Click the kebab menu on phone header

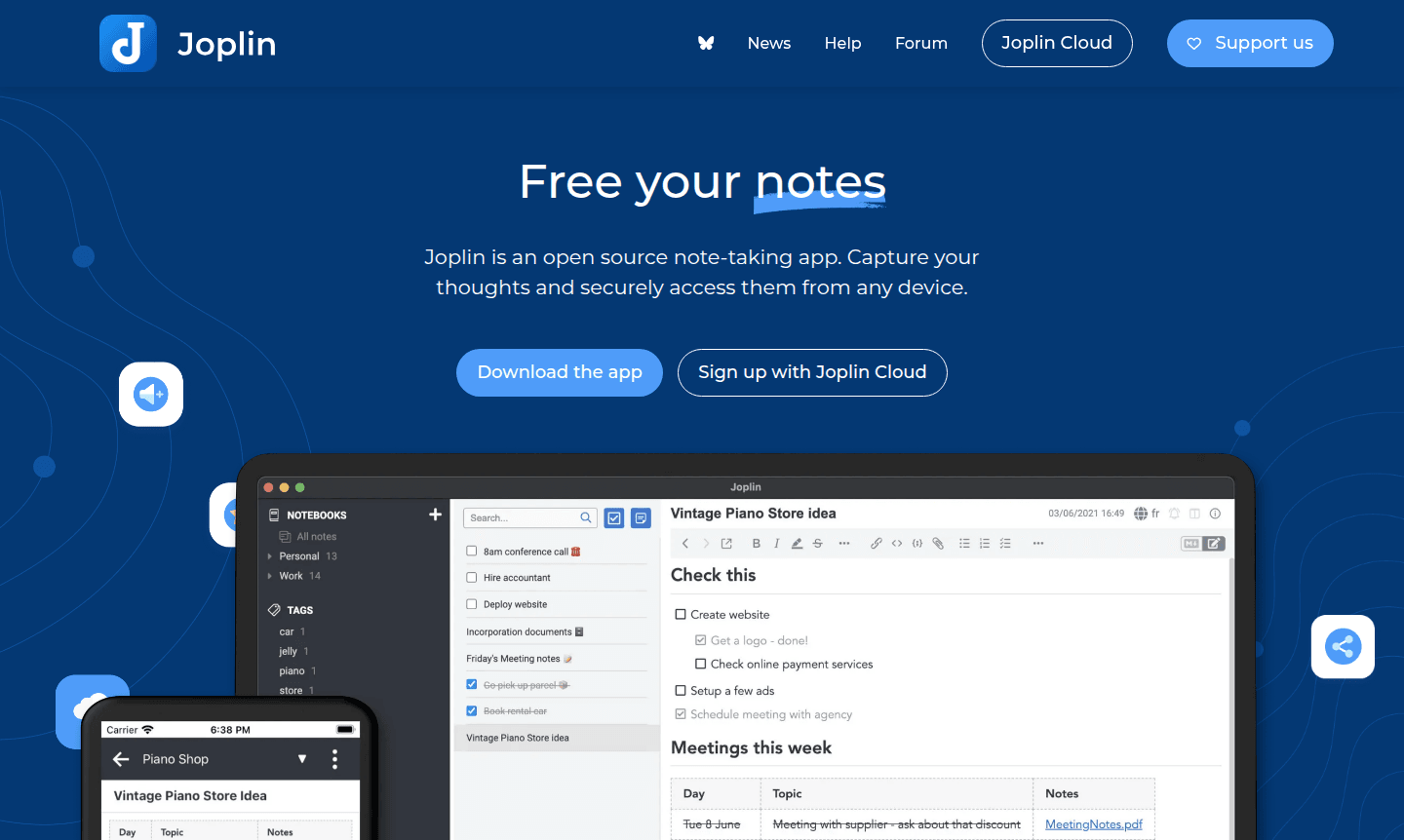(334, 759)
